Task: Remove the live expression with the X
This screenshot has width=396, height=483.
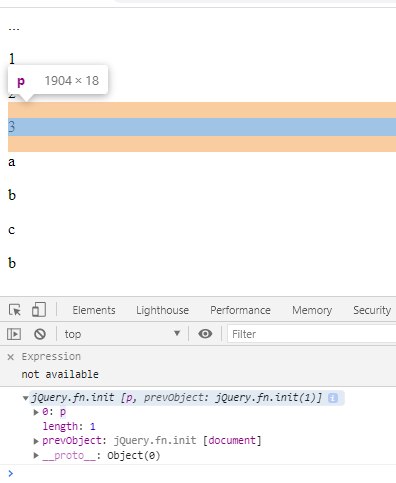Action: [11, 357]
